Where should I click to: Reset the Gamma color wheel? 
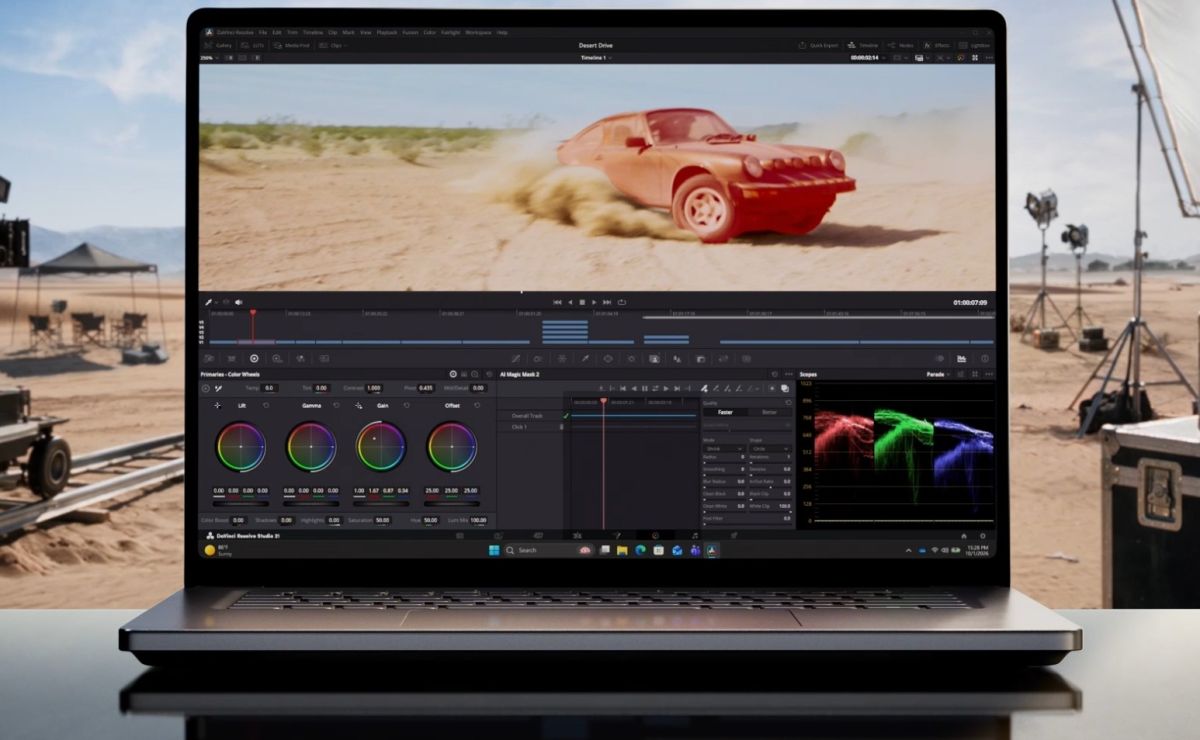point(336,405)
